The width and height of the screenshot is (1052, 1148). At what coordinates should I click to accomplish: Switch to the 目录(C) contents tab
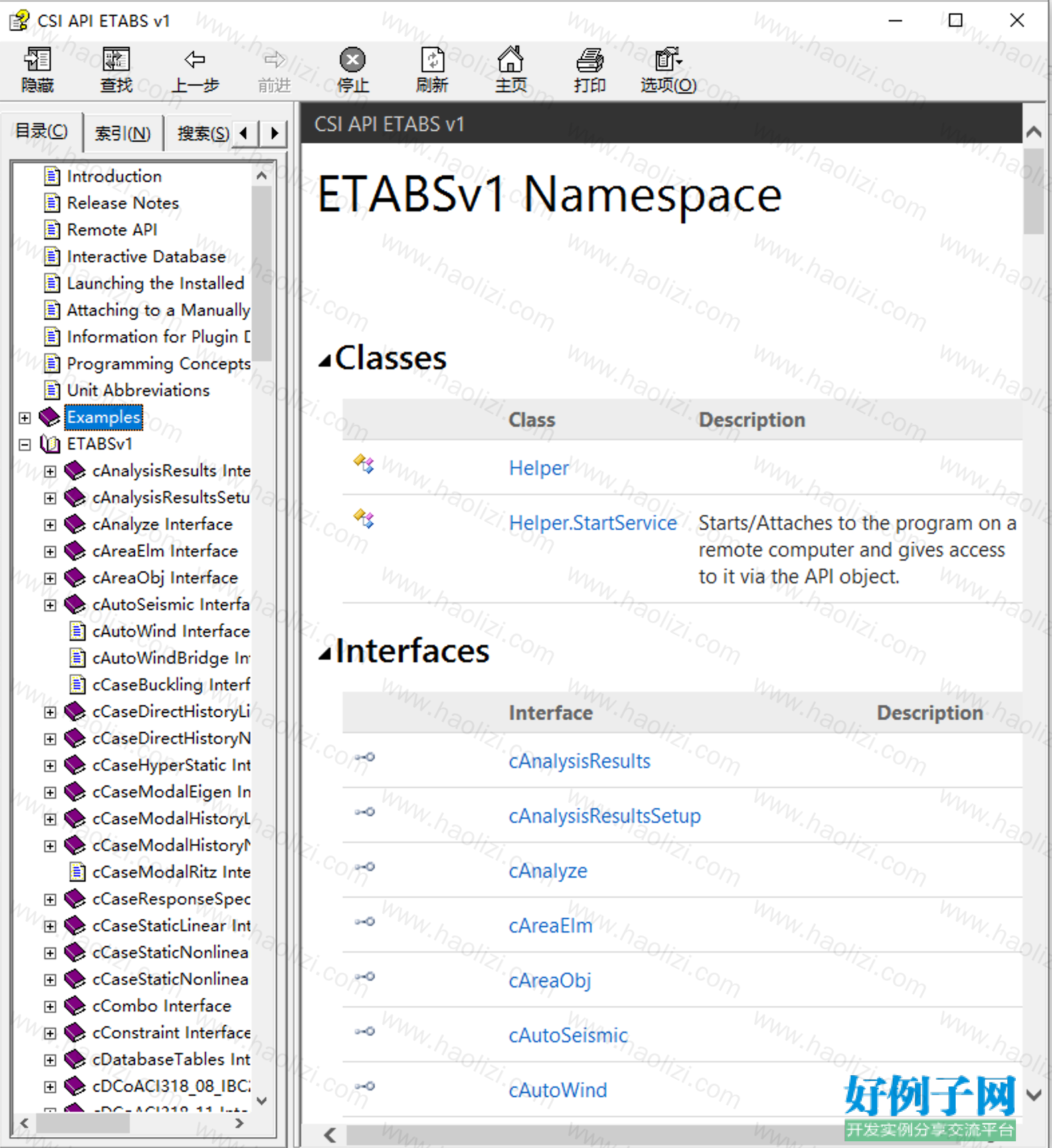pyautogui.click(x=41, y=131)
